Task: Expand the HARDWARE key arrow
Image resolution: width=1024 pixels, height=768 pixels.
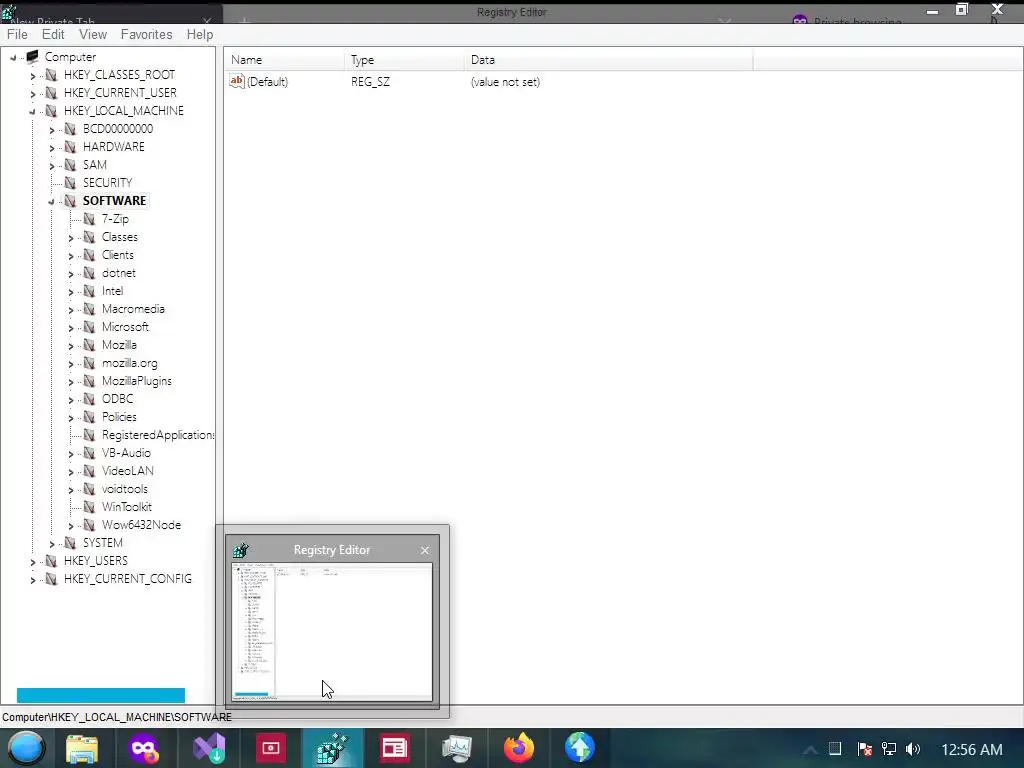Action: point(52,148)
